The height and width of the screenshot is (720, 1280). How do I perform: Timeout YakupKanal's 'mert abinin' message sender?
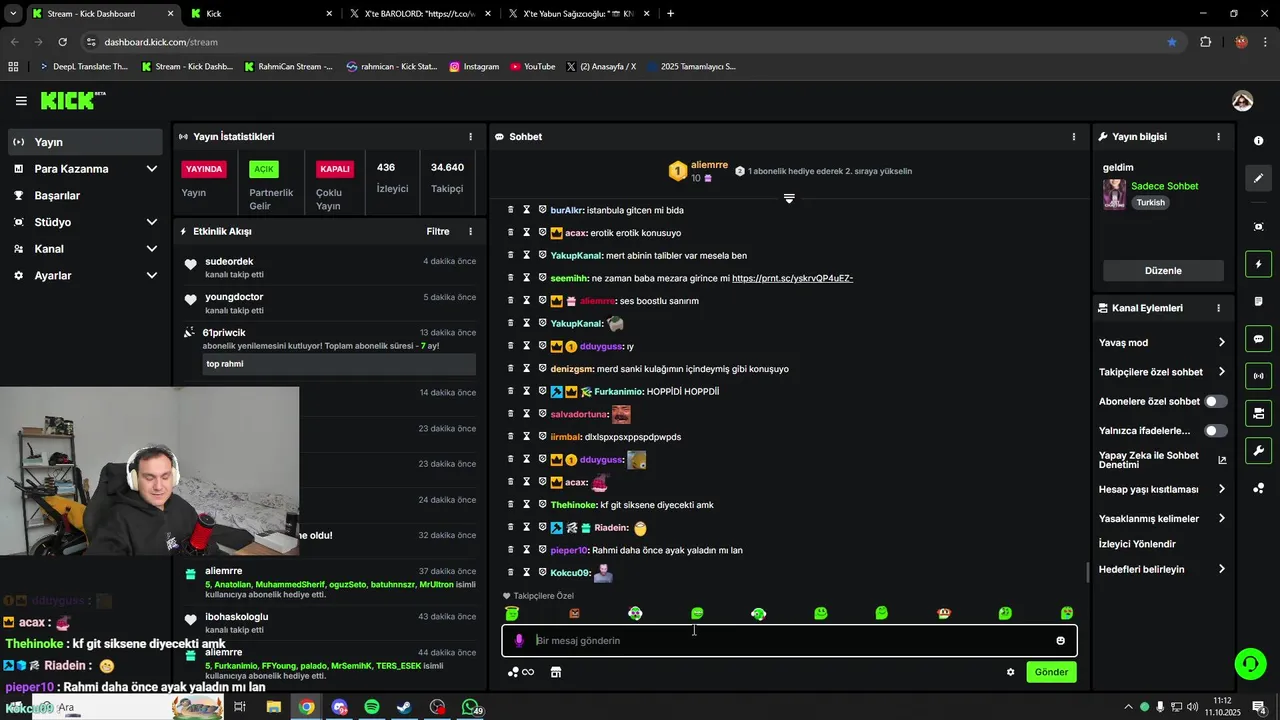point(527,255)
